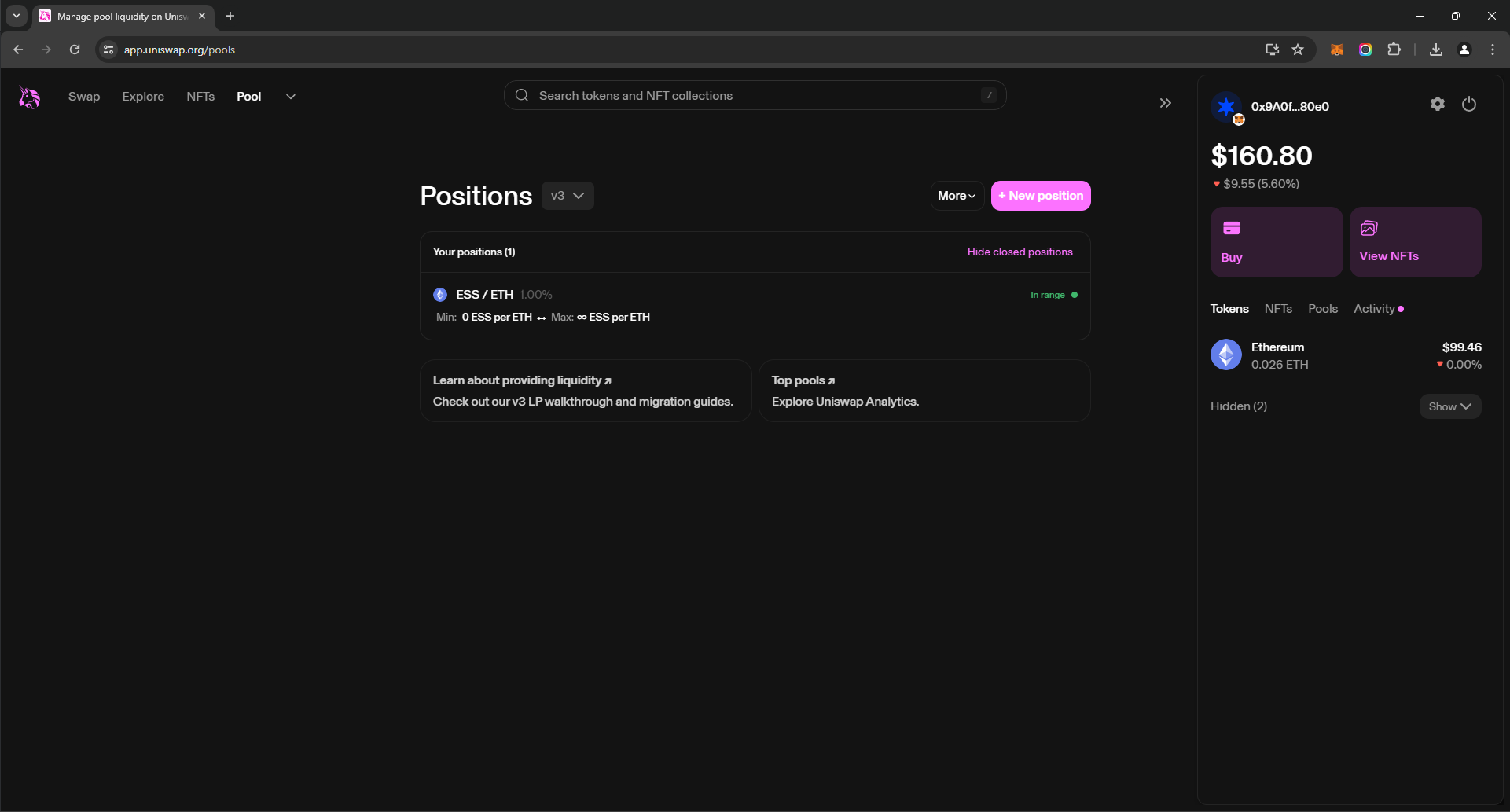Screen dimensions: 1510x812
Task: Expand hidden tokens with Show button
Action: (1450, 406)
